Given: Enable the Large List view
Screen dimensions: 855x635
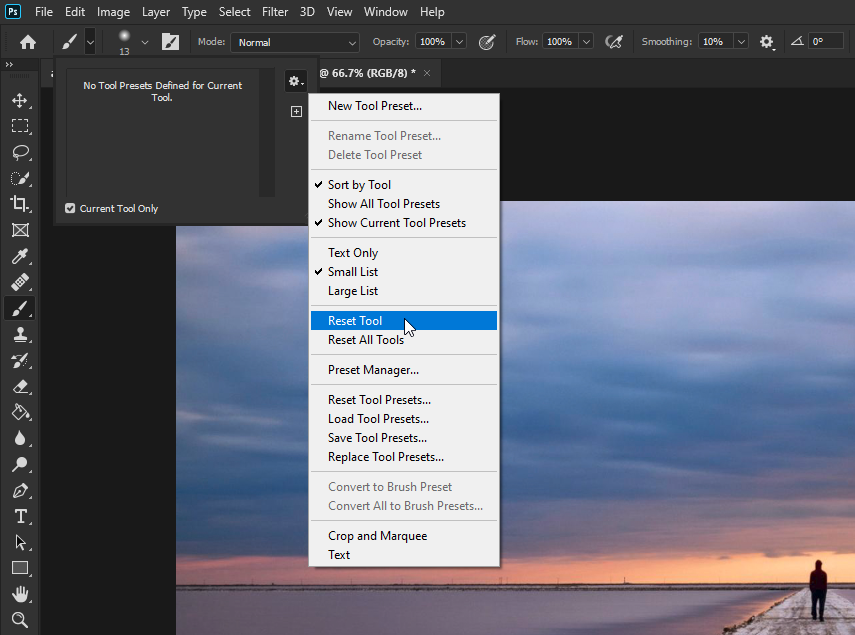Looking at the screenshot, I should 353,291.
